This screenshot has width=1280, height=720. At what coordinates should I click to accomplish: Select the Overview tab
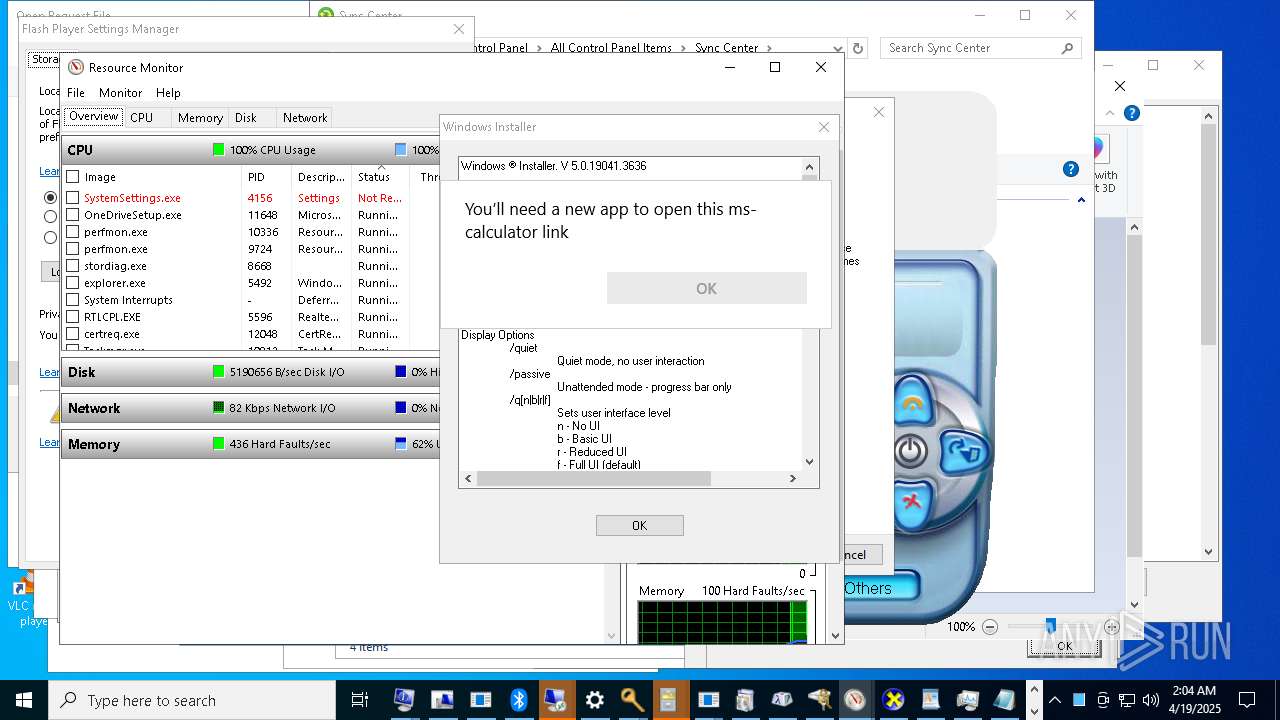tap(94, 117)
